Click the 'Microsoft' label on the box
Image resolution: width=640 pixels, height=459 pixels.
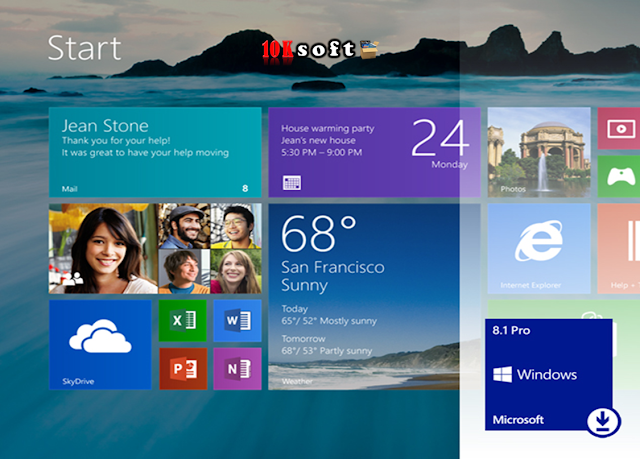click(x=518, y=419)
